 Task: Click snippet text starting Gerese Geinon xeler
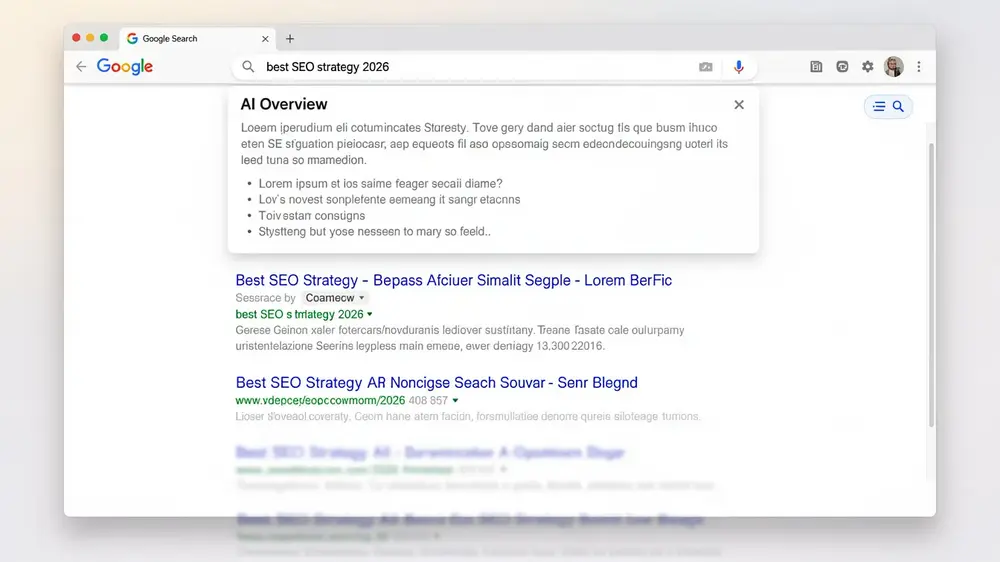coord(460,338)
